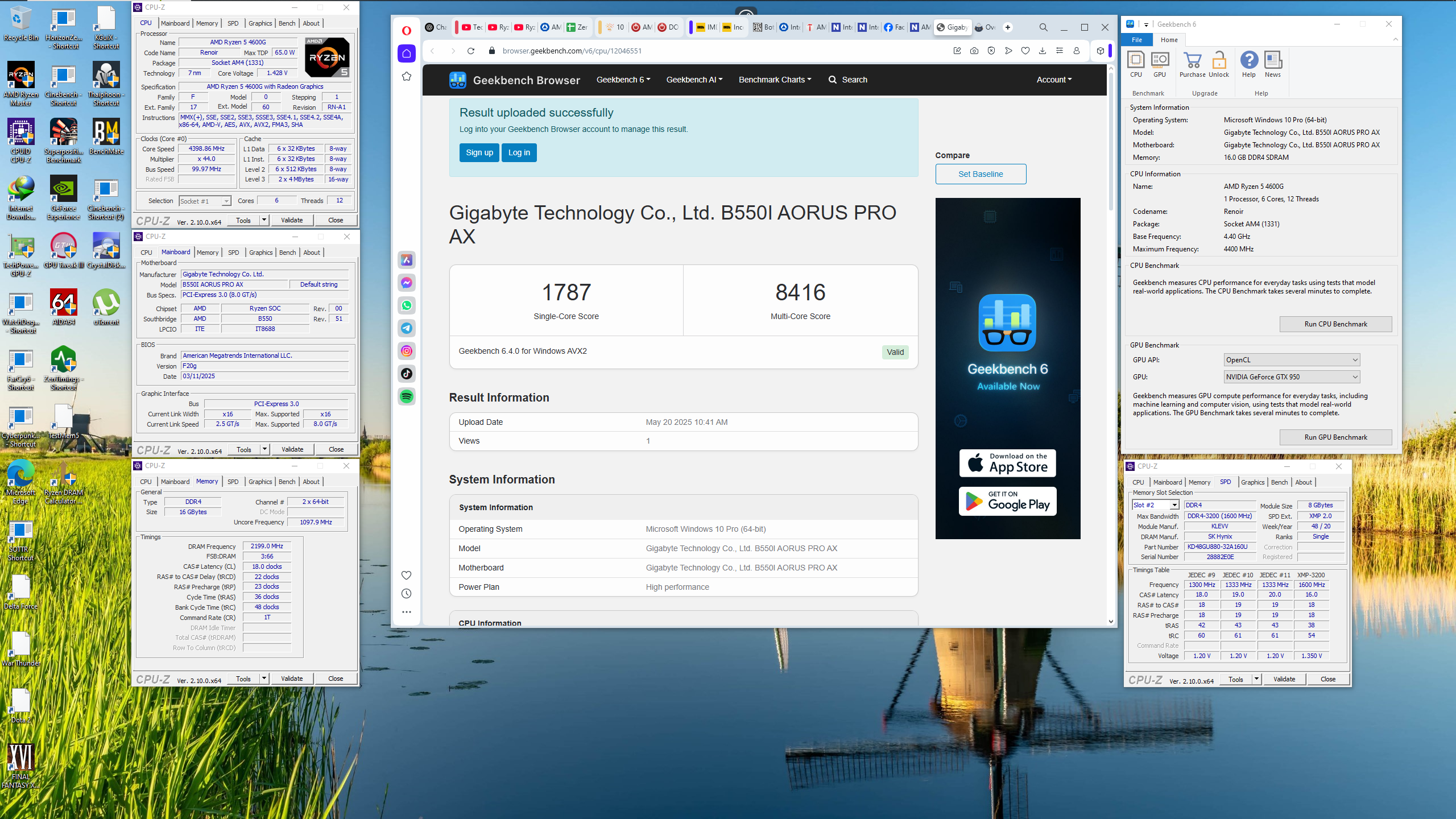Open sidebar setup three-dots icon
Screen dimensions: 1456x819
pyautogui.click(x=406, y=613)
